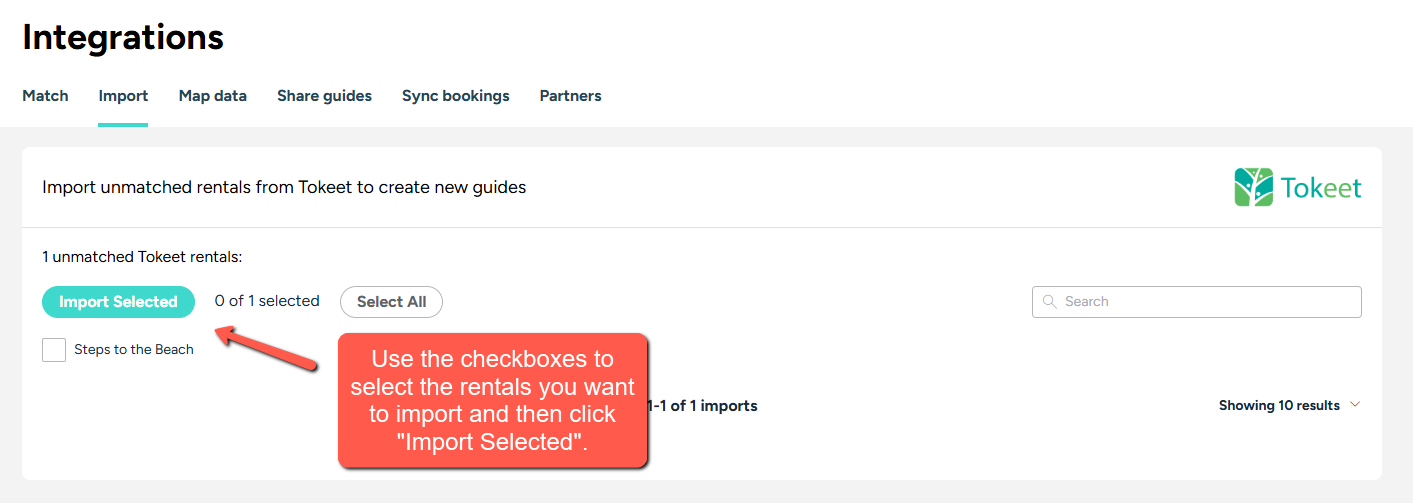
Task: Select the Steps to the Beach rental label
Action: (x=134, y=350)
